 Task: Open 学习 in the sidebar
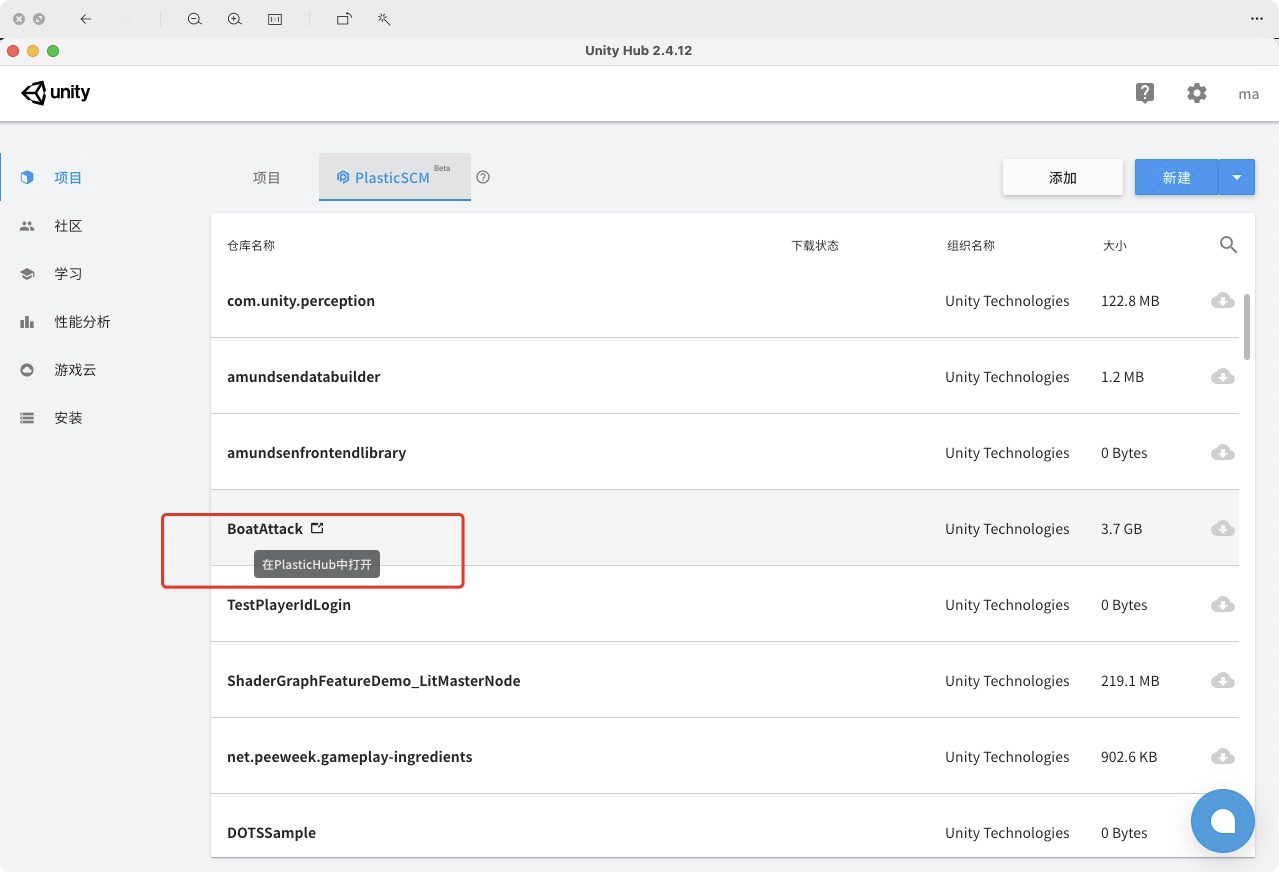(68, 274)
